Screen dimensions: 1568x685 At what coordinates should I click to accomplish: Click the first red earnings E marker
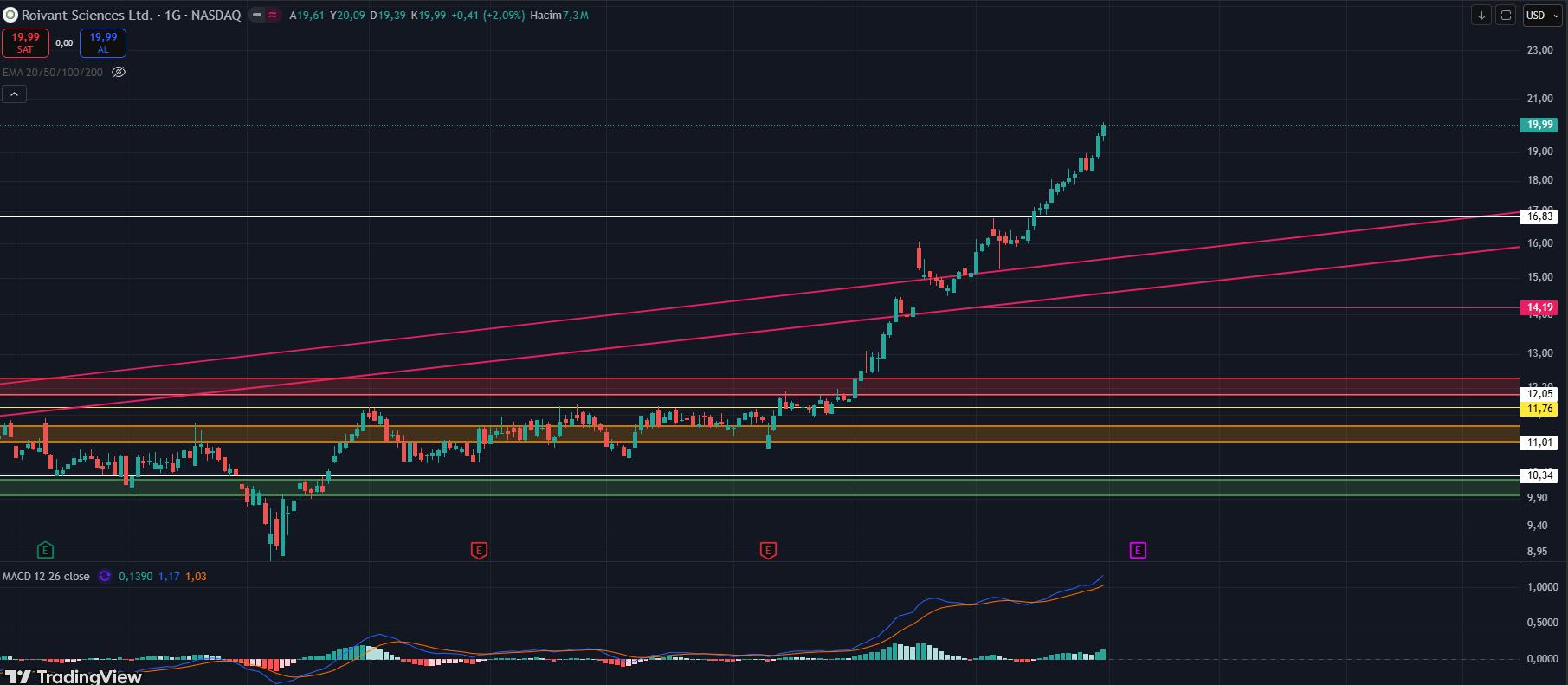(x=479, y=550)
